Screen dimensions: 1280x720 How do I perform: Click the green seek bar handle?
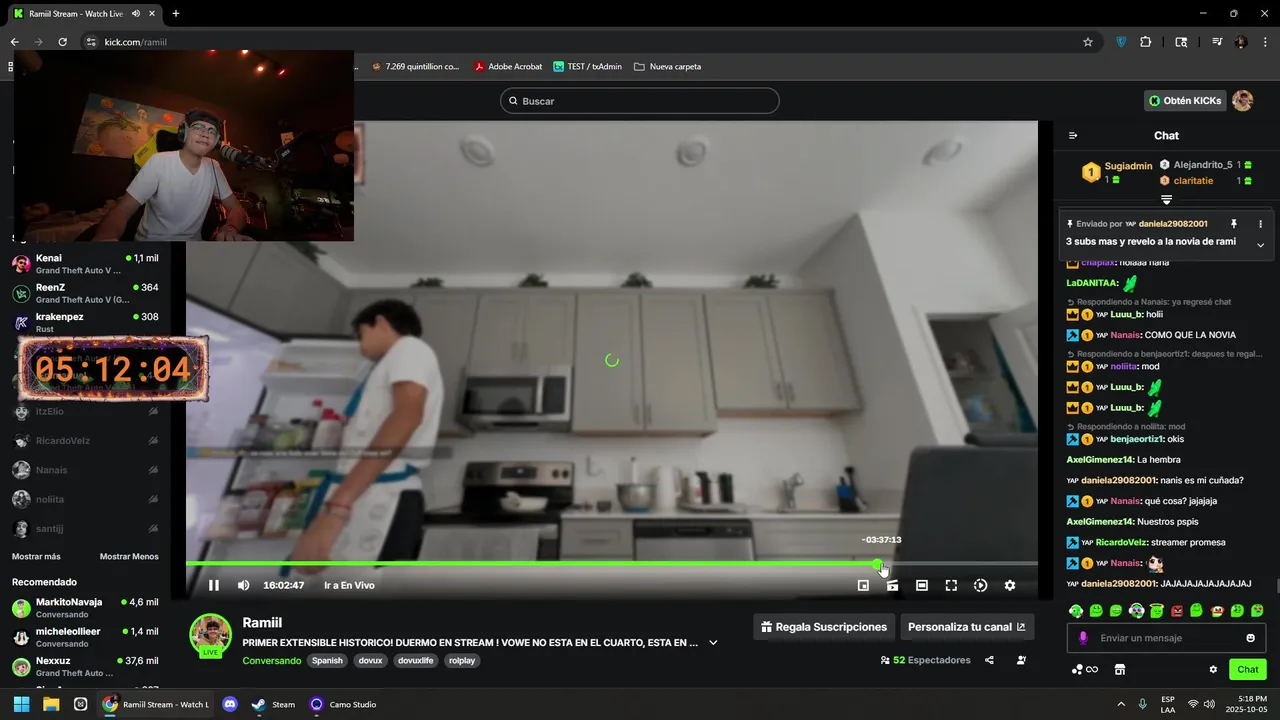pyautogui.click(x=877, y=564)
